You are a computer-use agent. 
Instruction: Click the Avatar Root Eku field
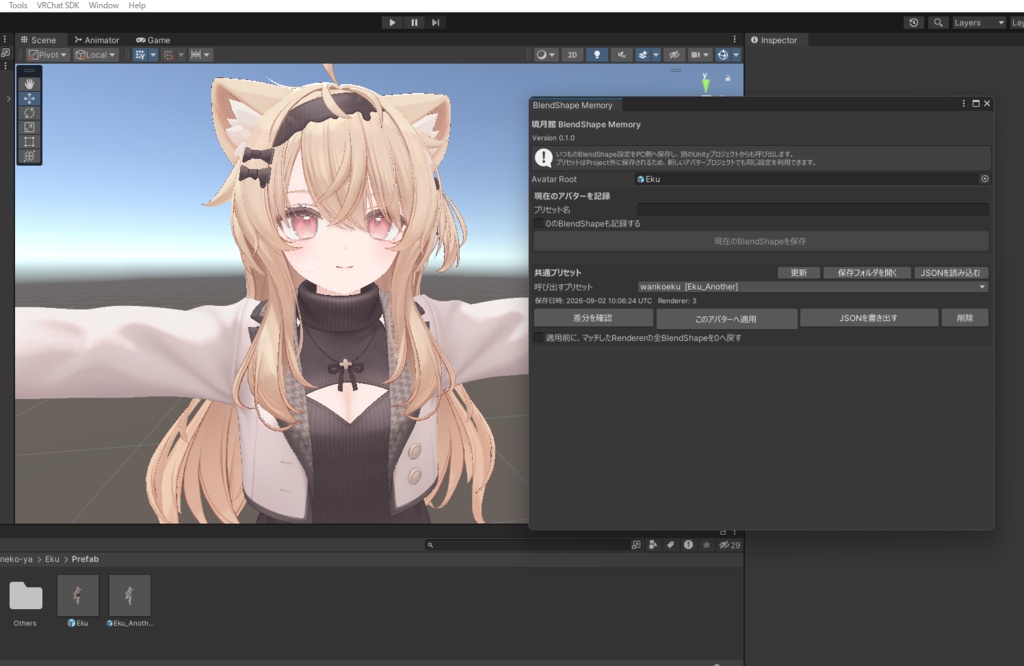pyautogui.click(x=807, y=179)
